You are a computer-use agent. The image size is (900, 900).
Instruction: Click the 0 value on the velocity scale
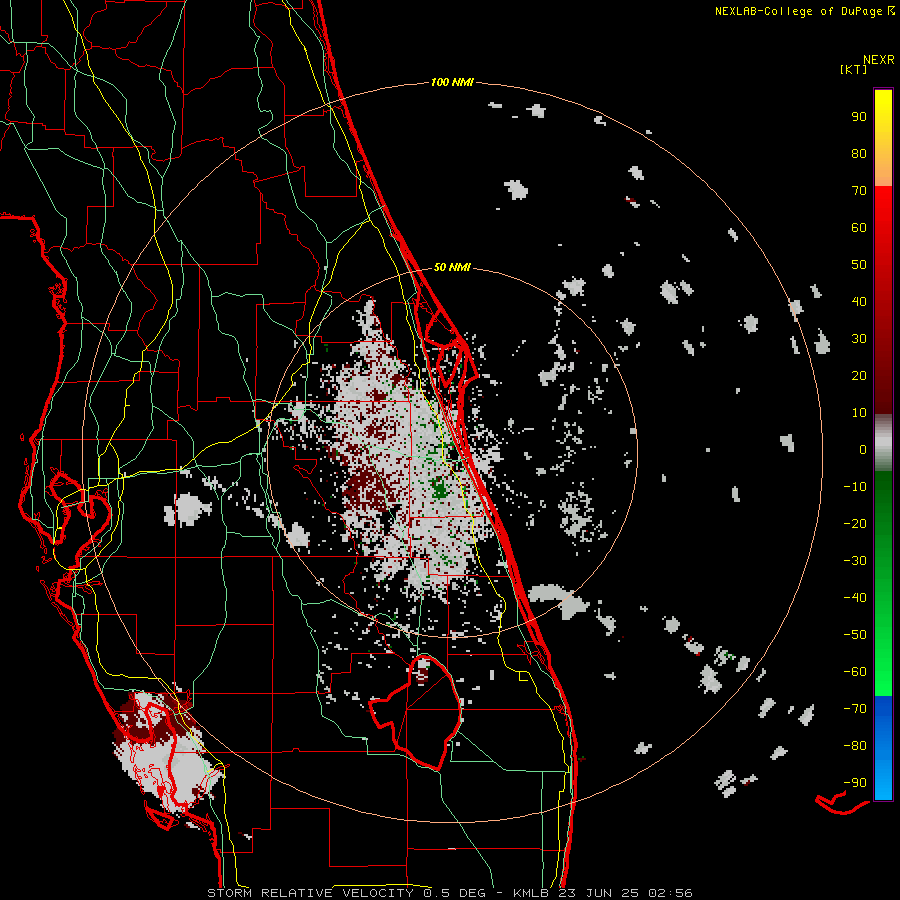pos(863,449)
